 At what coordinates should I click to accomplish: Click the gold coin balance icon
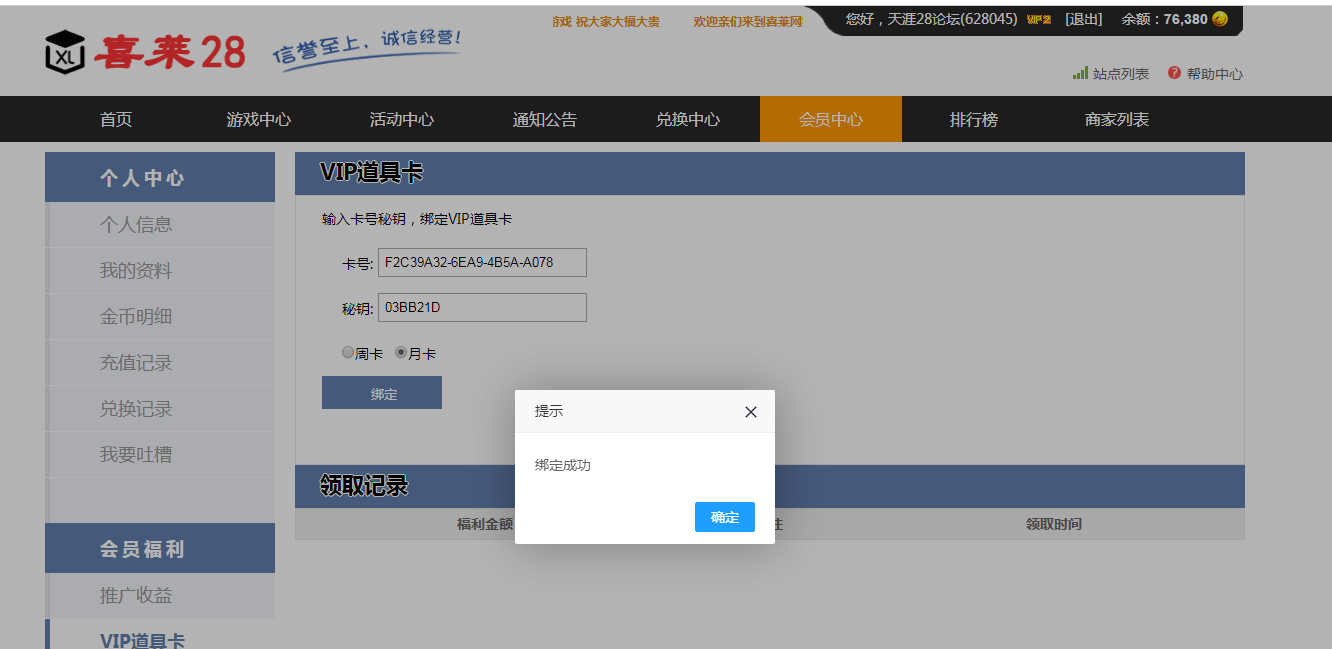(x=1220, y=19)
